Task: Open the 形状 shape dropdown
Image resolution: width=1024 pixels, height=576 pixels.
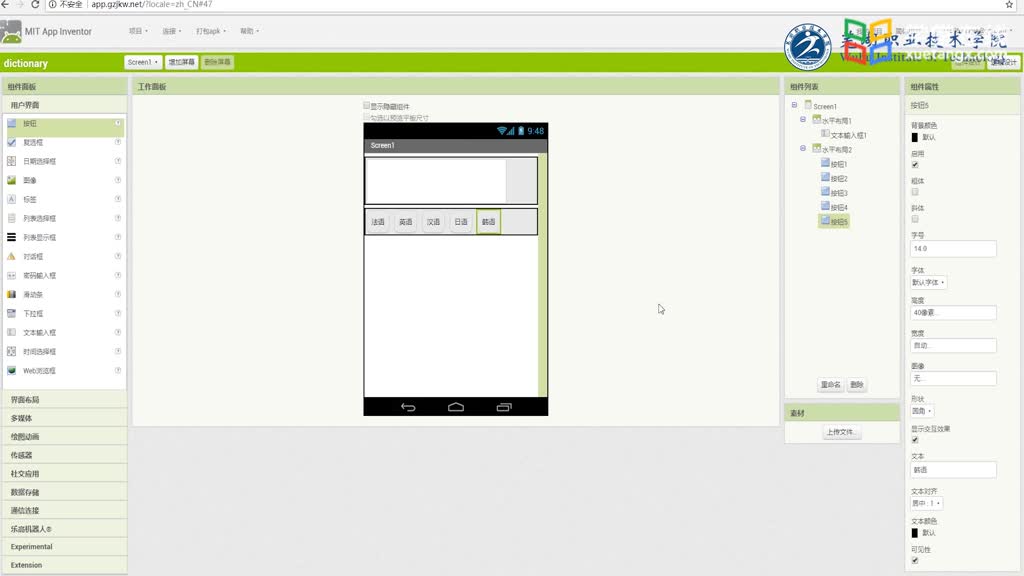Action: (922, 411)
